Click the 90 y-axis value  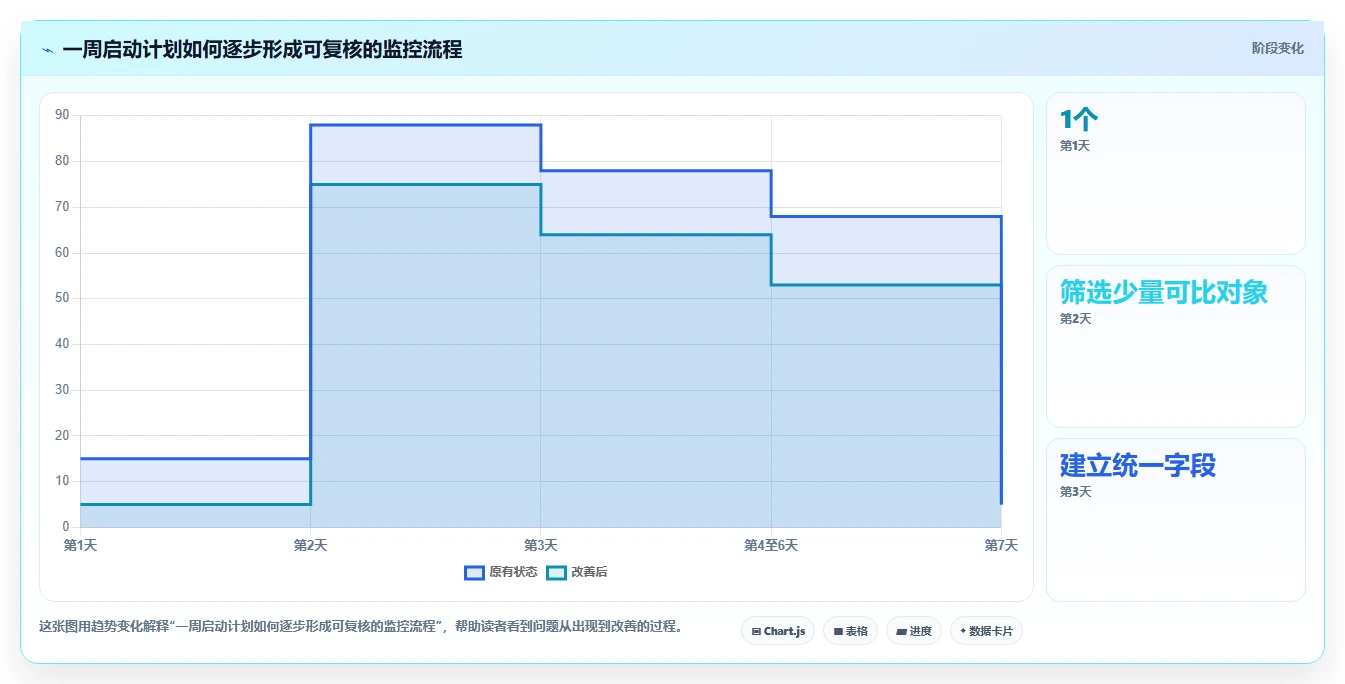tap(62, 115)
